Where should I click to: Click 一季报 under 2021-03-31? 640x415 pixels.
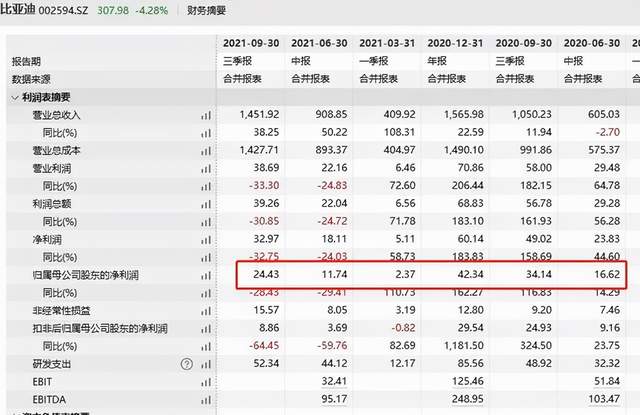click(x=374, y=61)
